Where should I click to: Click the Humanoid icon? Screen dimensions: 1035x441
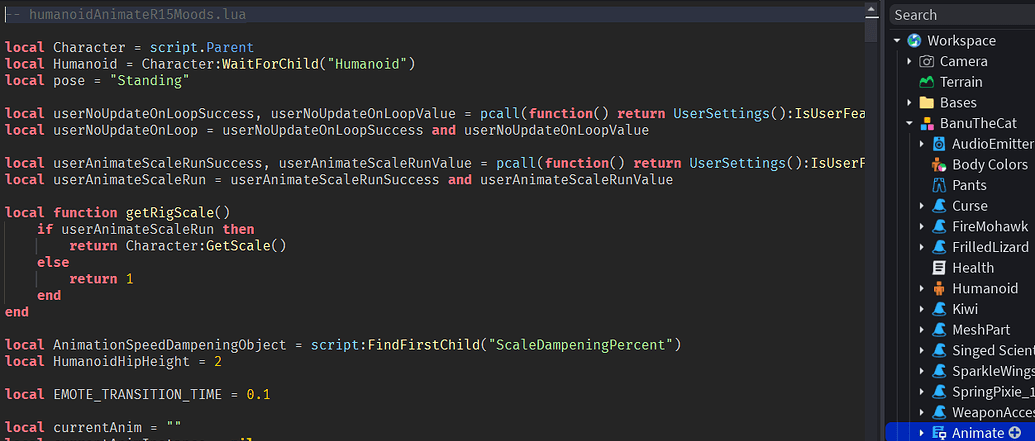pyautogui.click(x=939, y=288)
